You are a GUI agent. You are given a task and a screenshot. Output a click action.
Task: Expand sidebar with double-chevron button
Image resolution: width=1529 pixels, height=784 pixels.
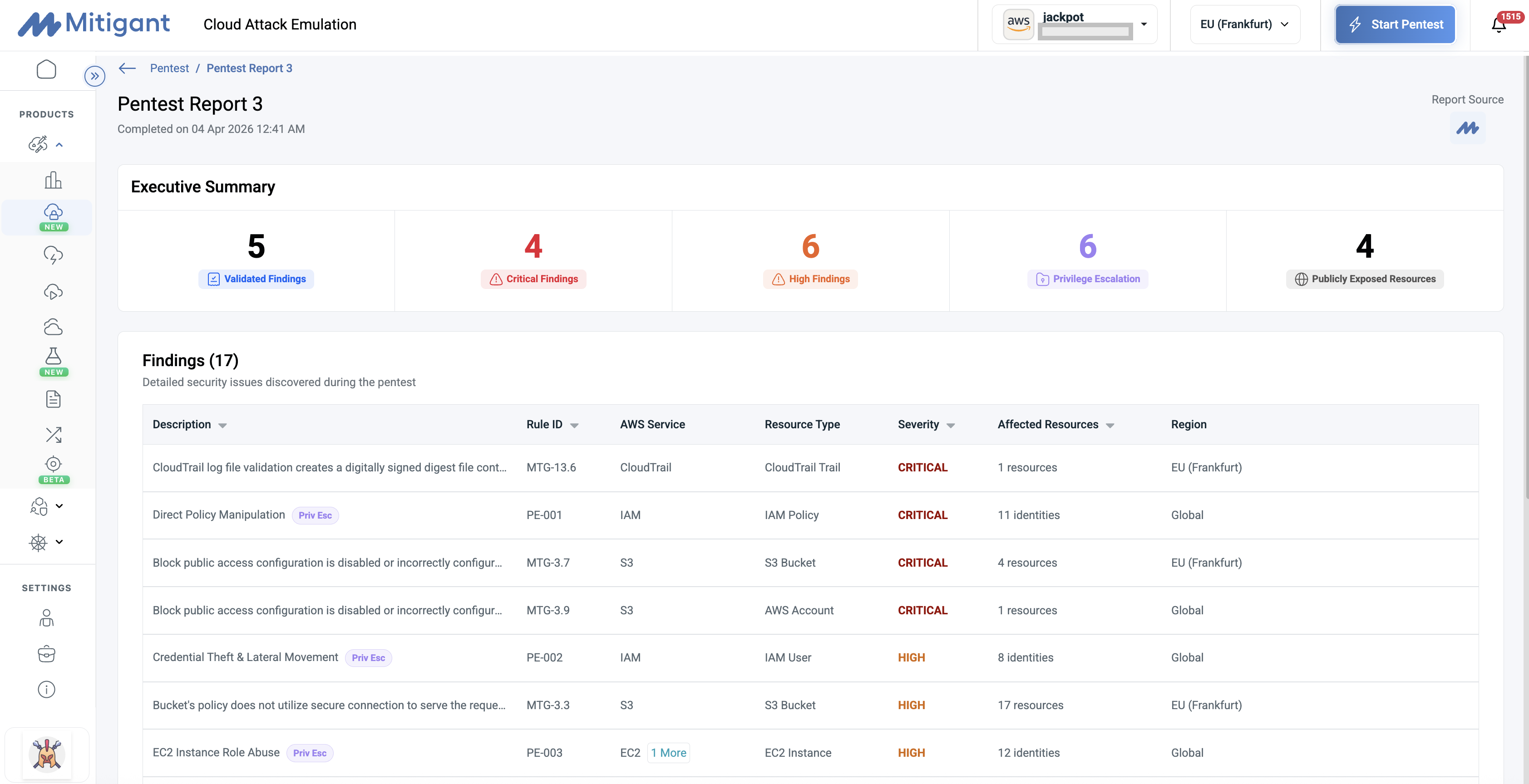94,76
